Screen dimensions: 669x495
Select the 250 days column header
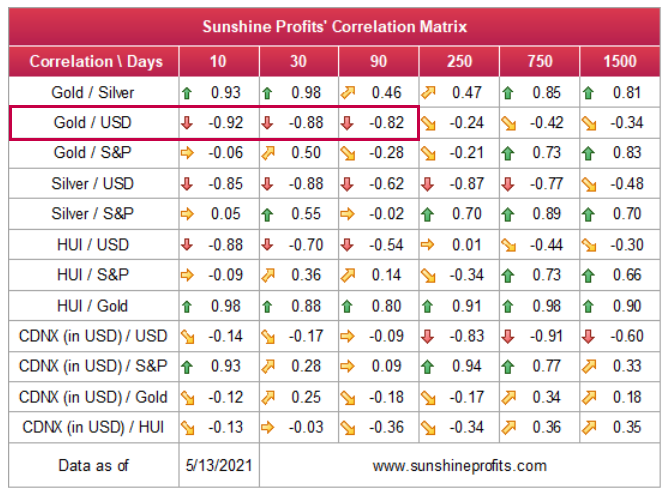[x=459, y=61]
